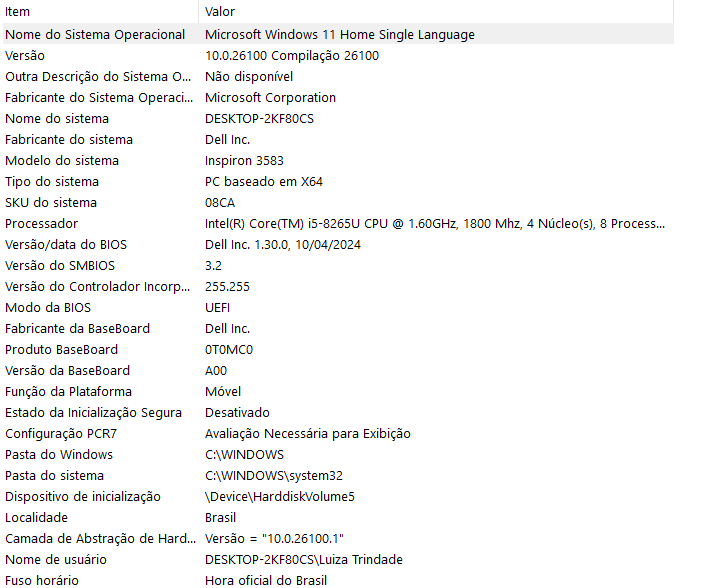Select the value 'Dell Inc. 1.30.0, 10/04/2024'
Viewport: 711px width, 588px height.
coord(283,245)
